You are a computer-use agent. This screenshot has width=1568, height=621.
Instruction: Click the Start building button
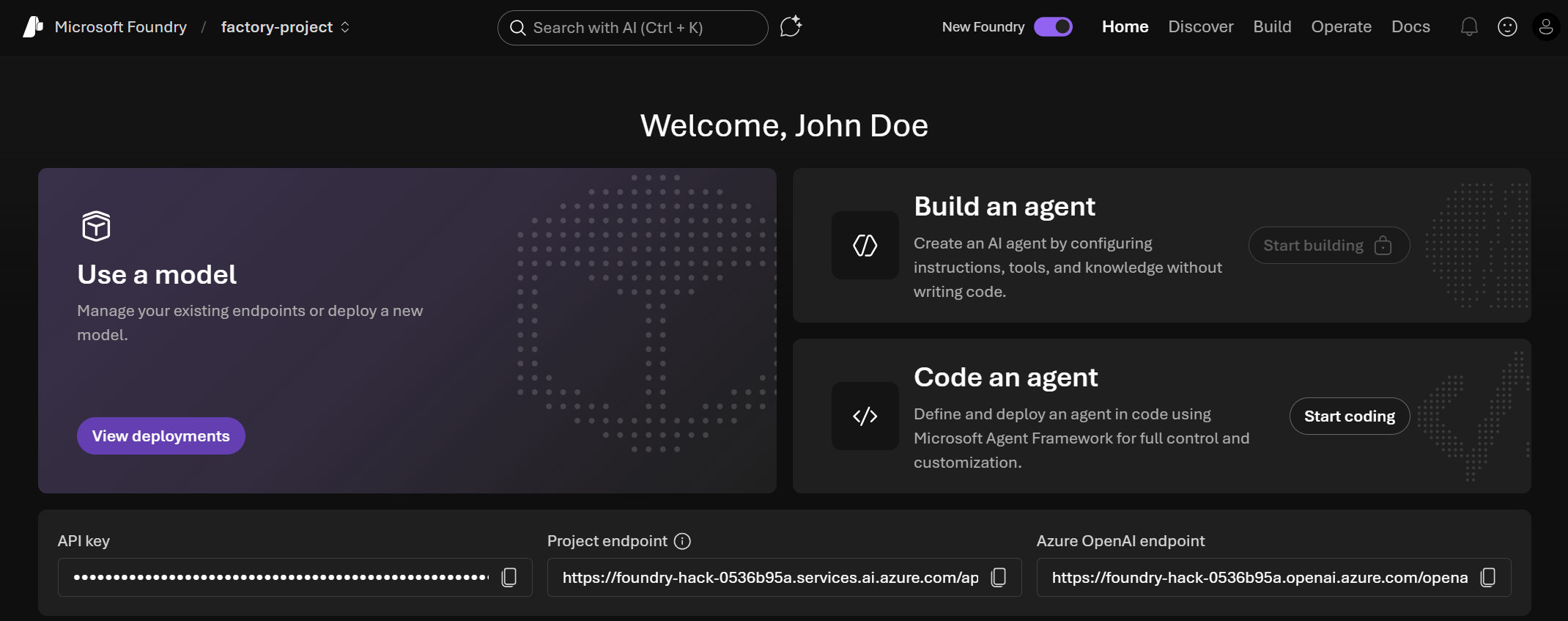click(x=1329, y=246)
